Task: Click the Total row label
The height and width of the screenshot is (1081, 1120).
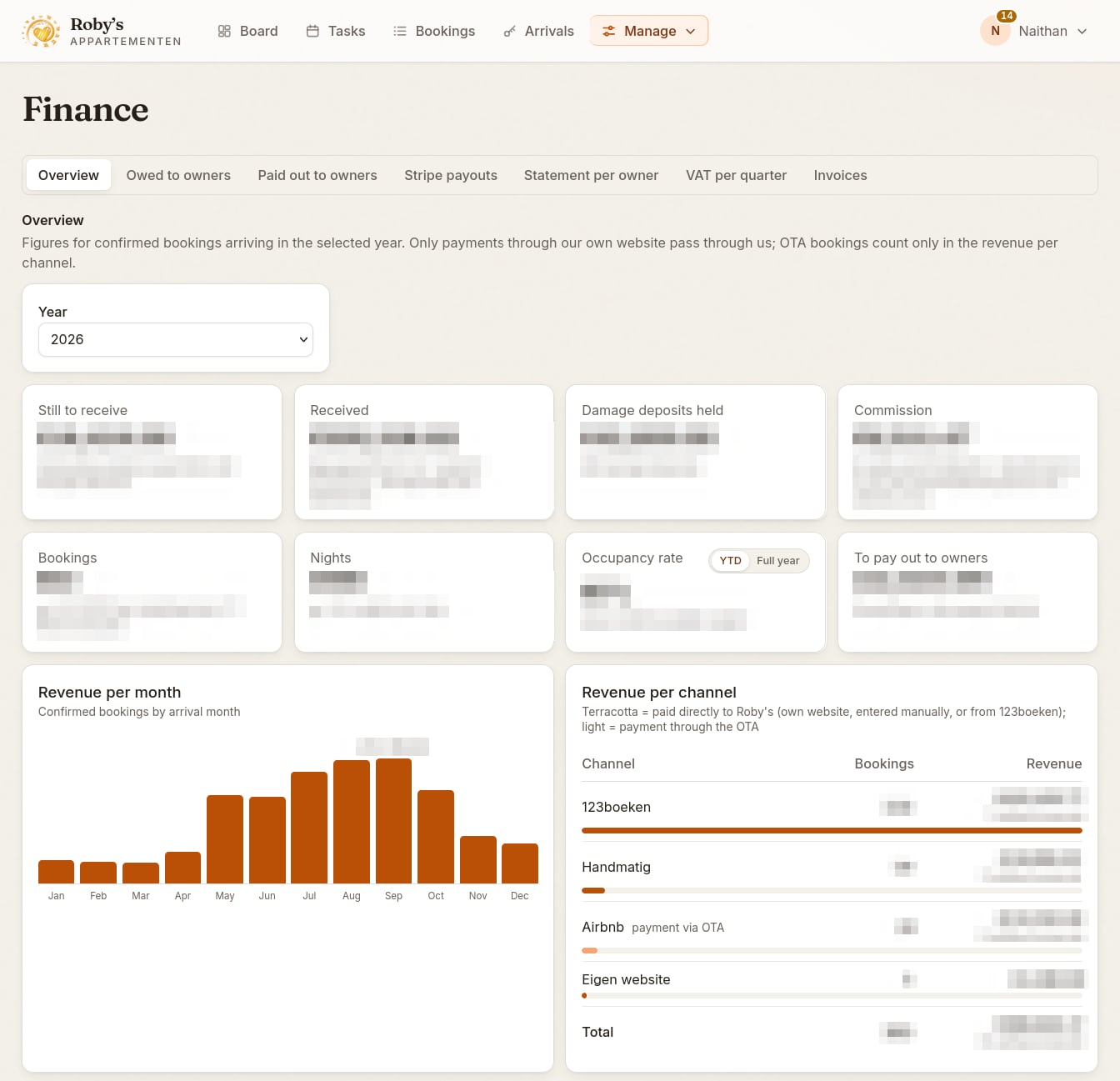Action: point(597,1032)
